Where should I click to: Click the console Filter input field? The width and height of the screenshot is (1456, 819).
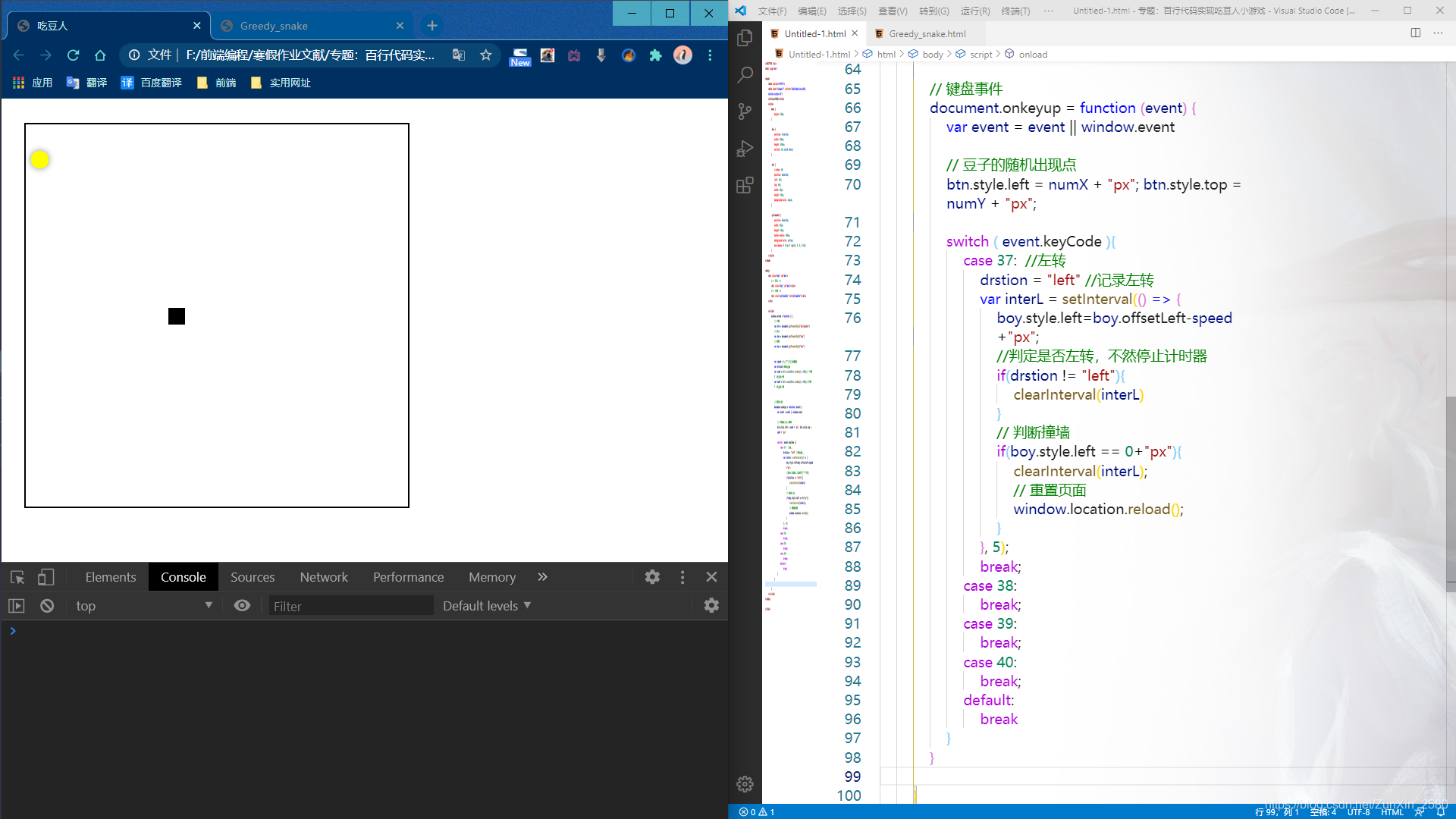[x=350, y=606]
